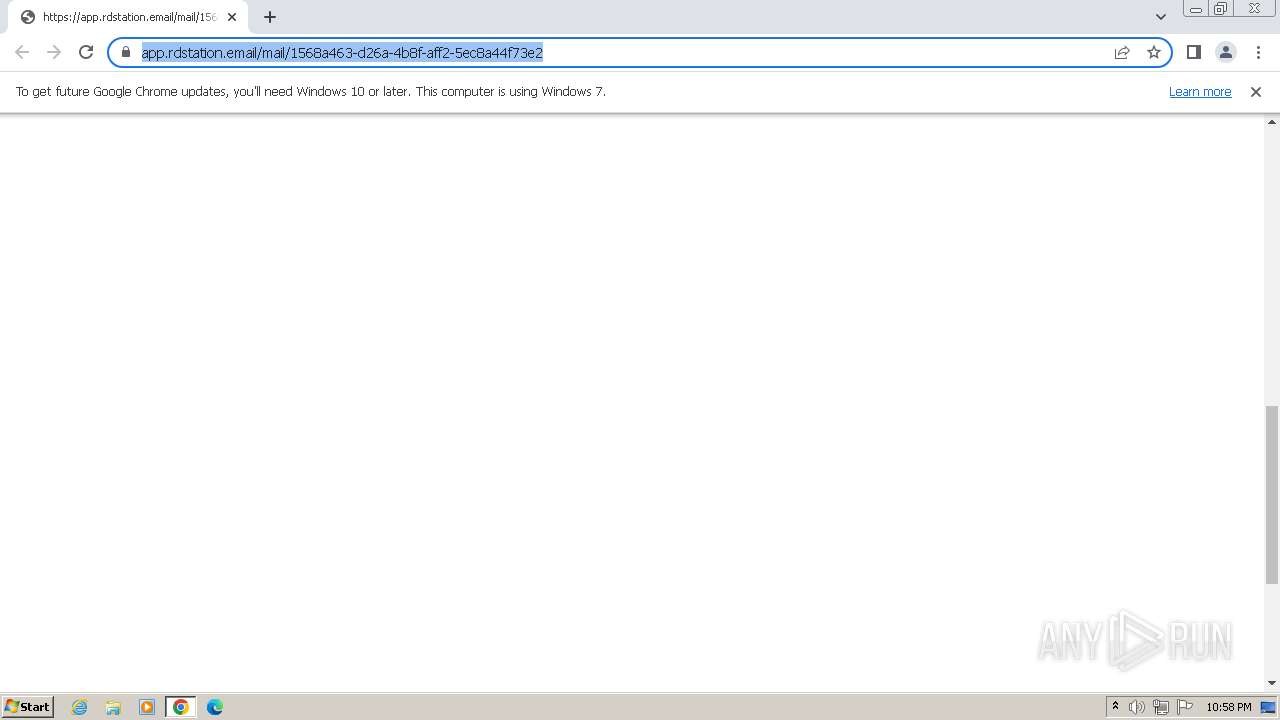Open network connection tray icon

click(1161, 707)
